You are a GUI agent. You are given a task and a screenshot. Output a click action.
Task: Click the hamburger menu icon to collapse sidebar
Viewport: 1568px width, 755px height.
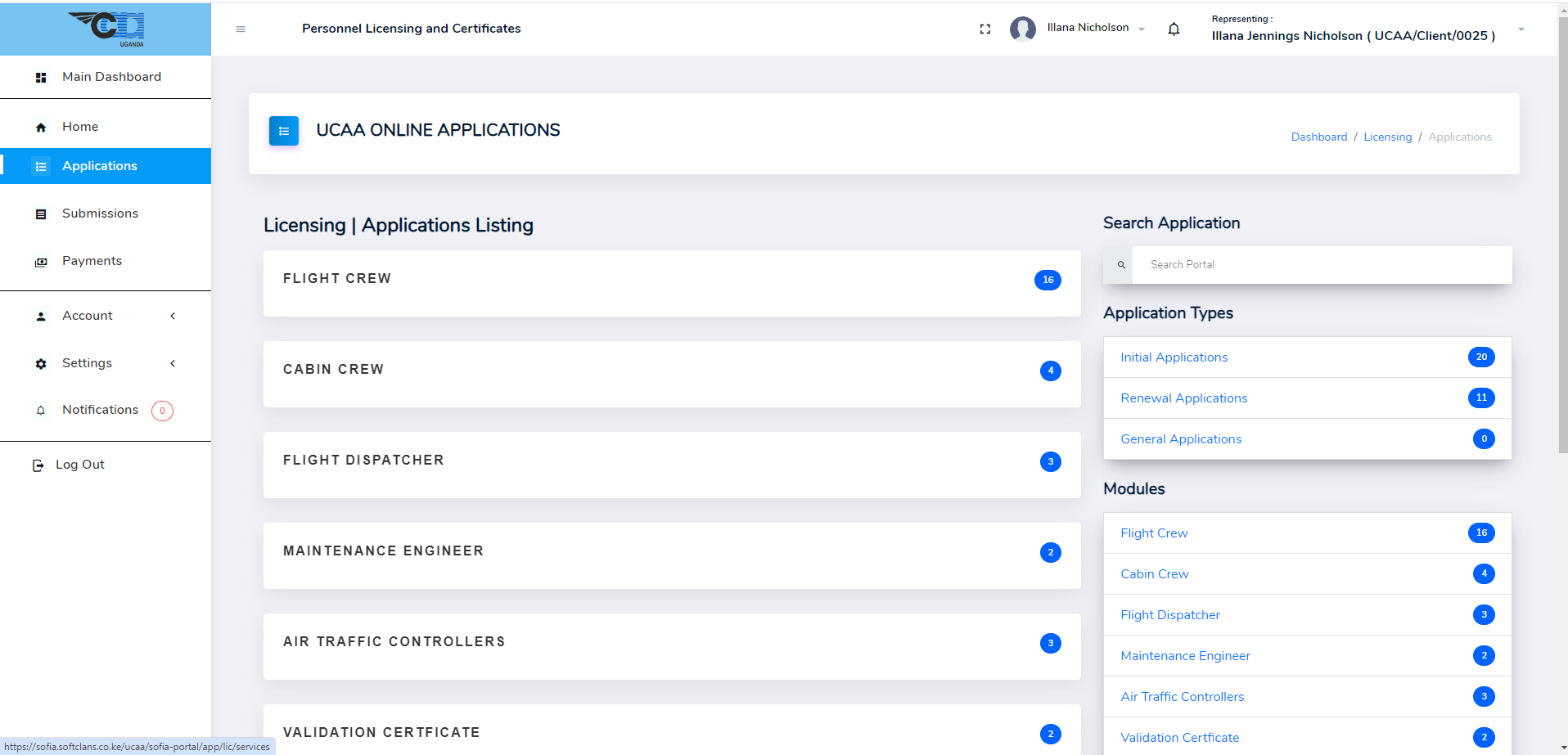(x=241, y=29)
